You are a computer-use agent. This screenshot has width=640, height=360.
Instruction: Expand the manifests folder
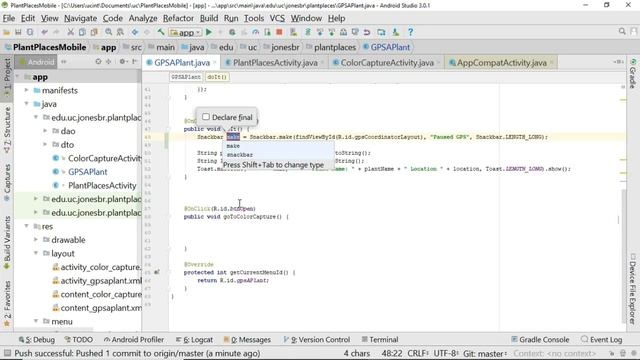click(x=27, y=90)
